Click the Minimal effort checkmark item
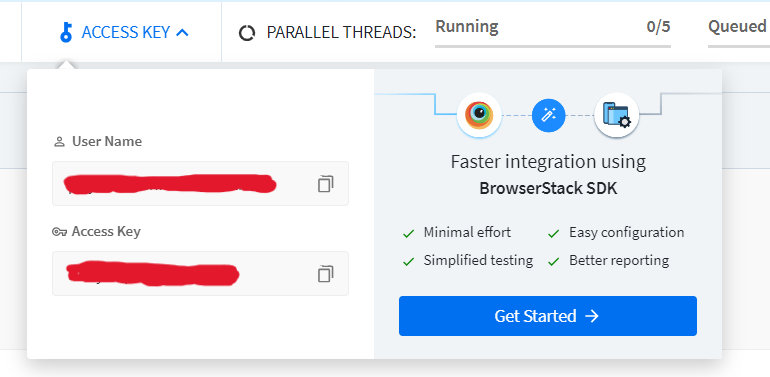This screenshot has height=377, width=770. [x=457, y=232]
